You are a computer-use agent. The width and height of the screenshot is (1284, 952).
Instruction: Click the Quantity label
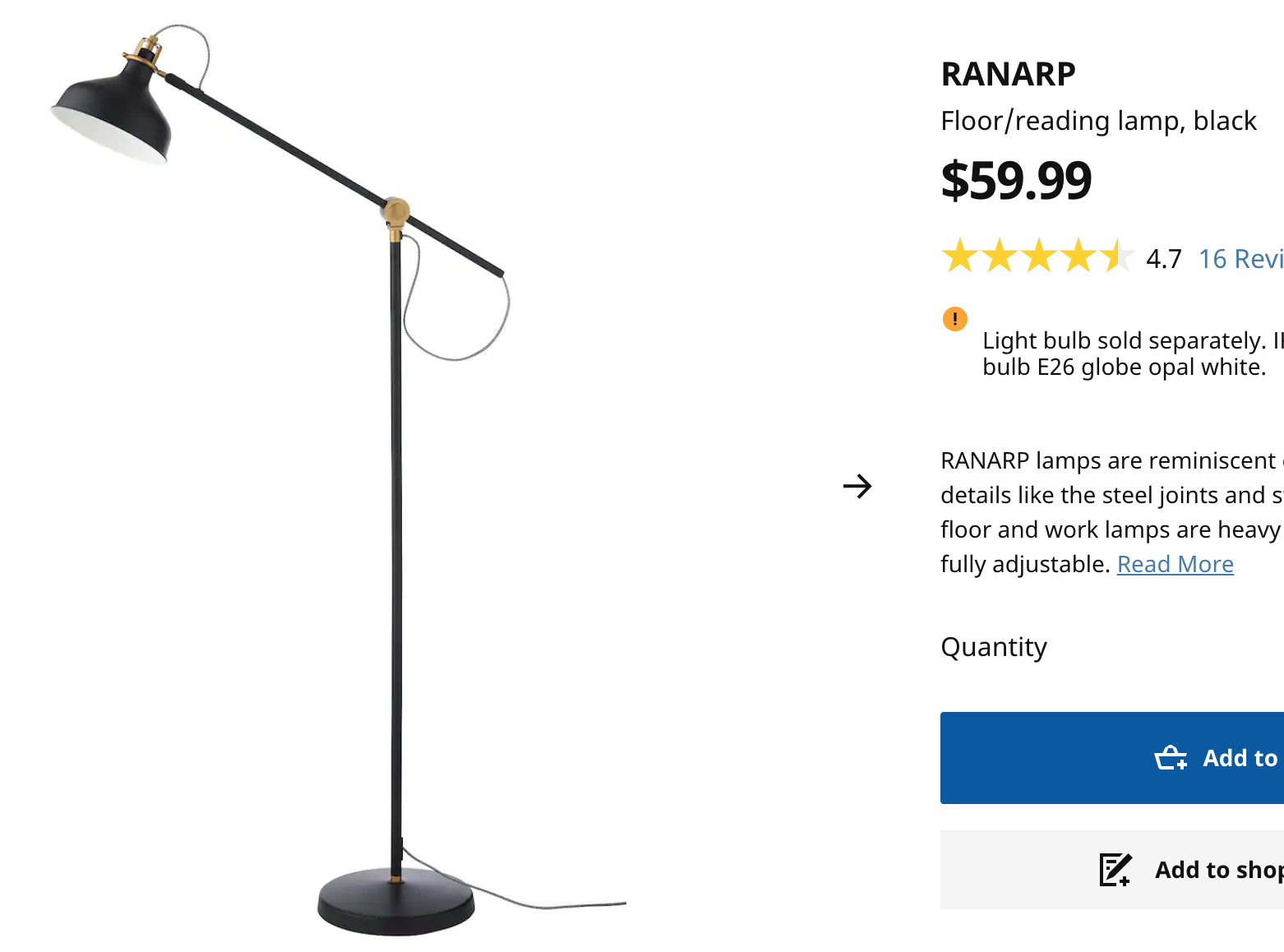click(994, 647)
